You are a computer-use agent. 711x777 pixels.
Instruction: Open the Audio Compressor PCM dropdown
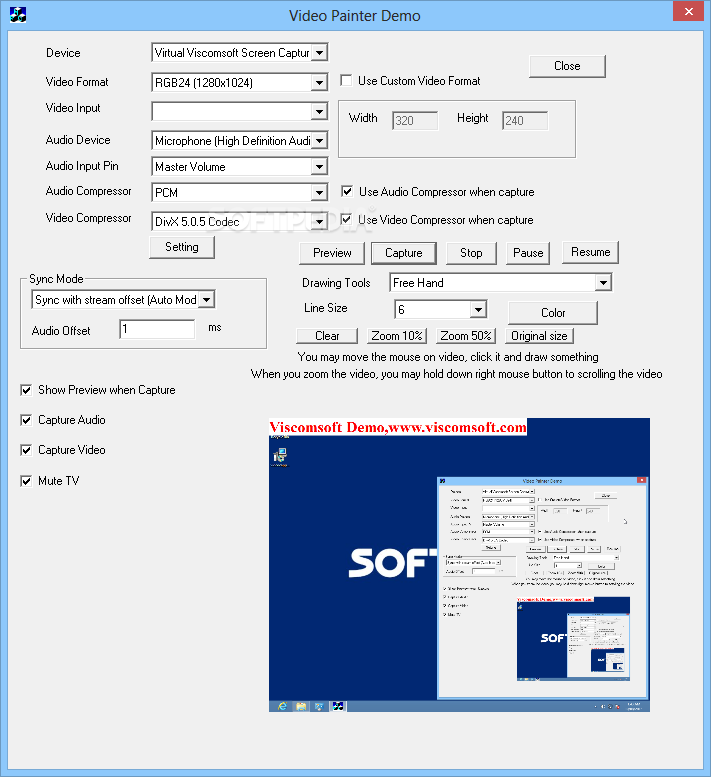pyautogui.click(x=320, y=192)
